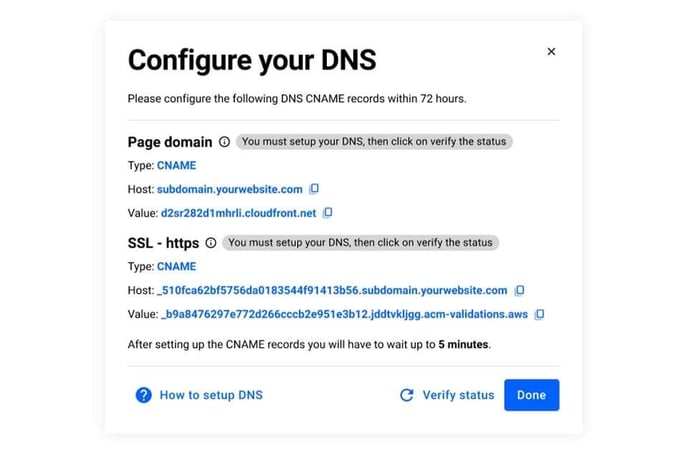This screenshot has width=688, height=455.
Task: Close the Configure your DNS dialog
Action: pyautogui.click(x=551, y=51)
